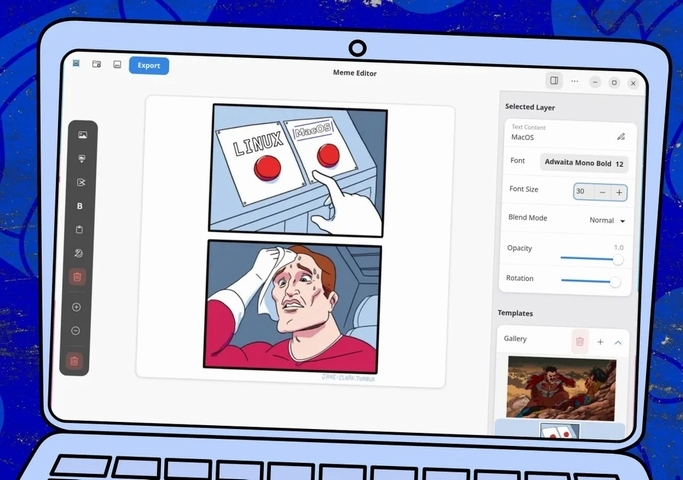The image size is (683, 480).
Task: Click the red trash icon below zoom out
Action: pyautogui.click(x=74, y=361)
